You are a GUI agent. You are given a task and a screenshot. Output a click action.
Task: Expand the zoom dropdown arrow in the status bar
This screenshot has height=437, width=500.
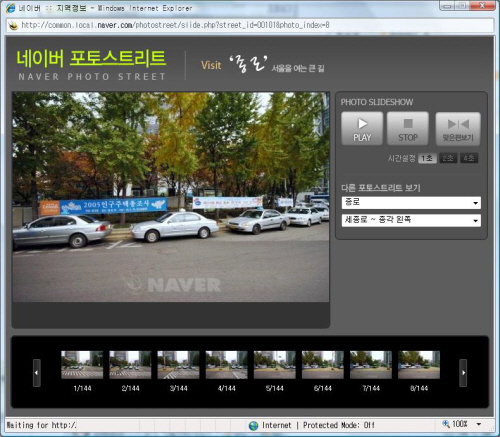(479, 424)
